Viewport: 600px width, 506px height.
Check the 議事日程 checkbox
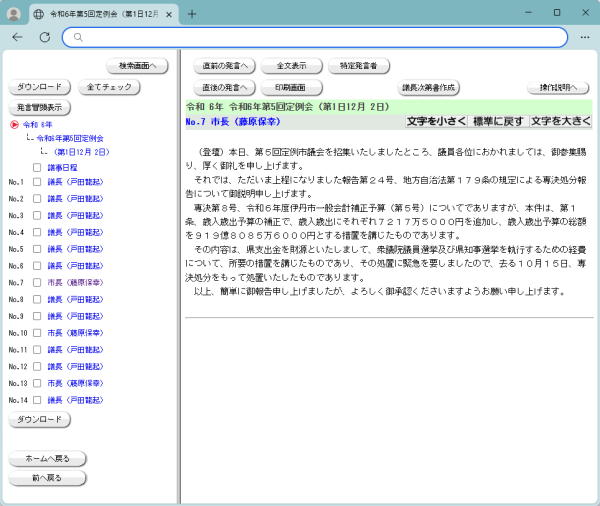(x=37, y=167)
